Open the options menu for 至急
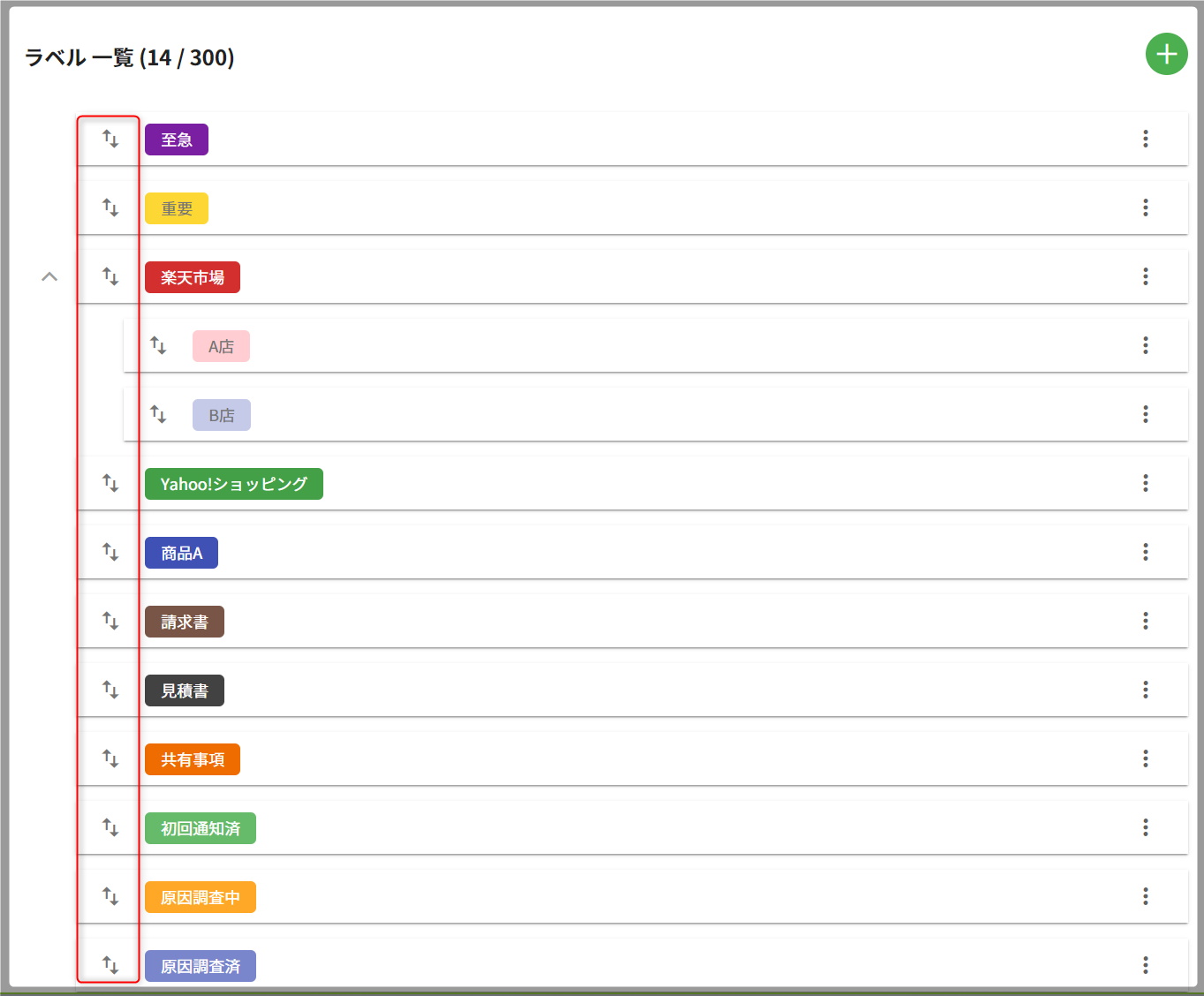The height and width of the screenshot is (996, 1204). point(1145,139)
